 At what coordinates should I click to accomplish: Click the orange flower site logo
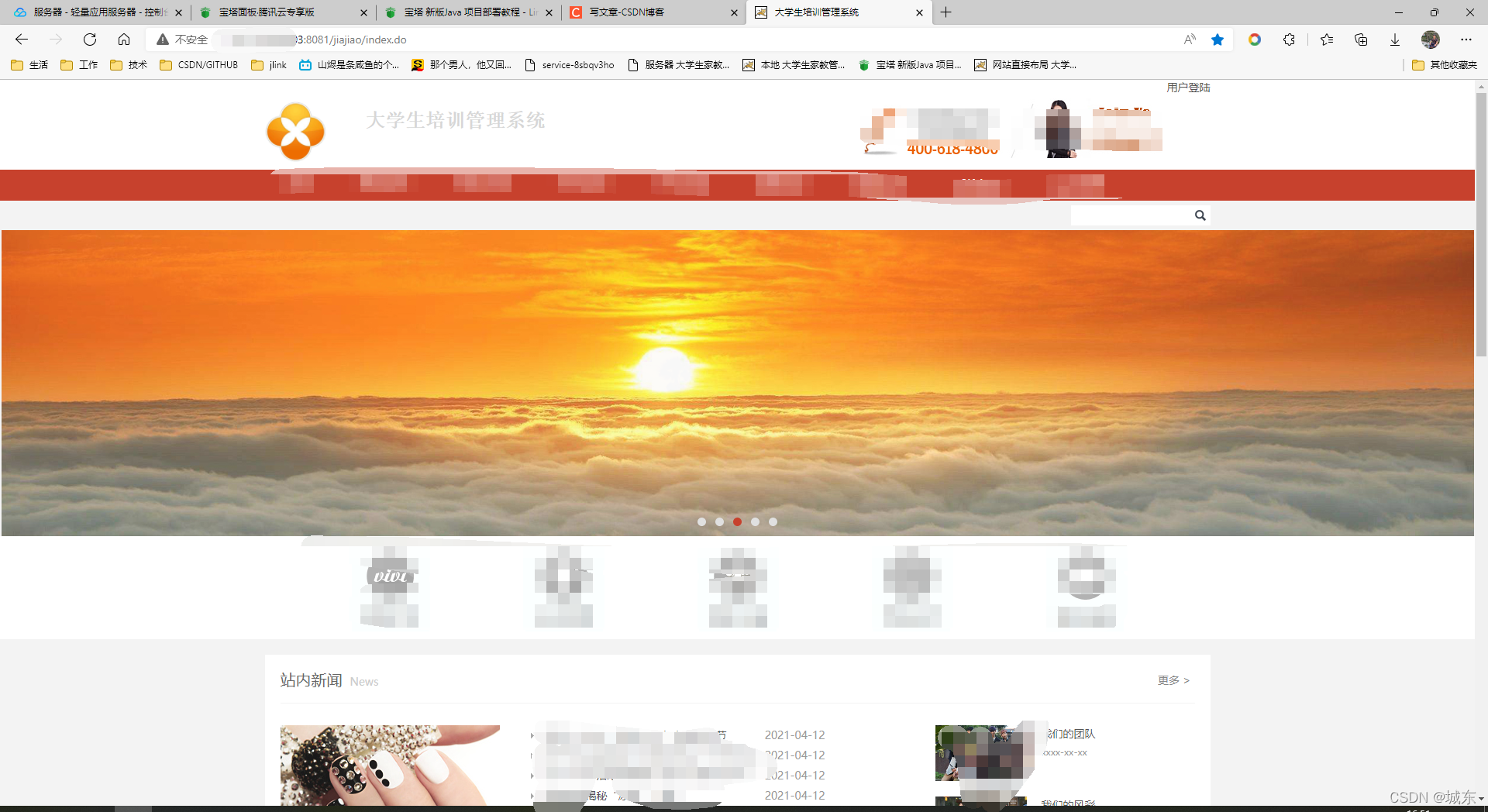click(x=295, y=132)
